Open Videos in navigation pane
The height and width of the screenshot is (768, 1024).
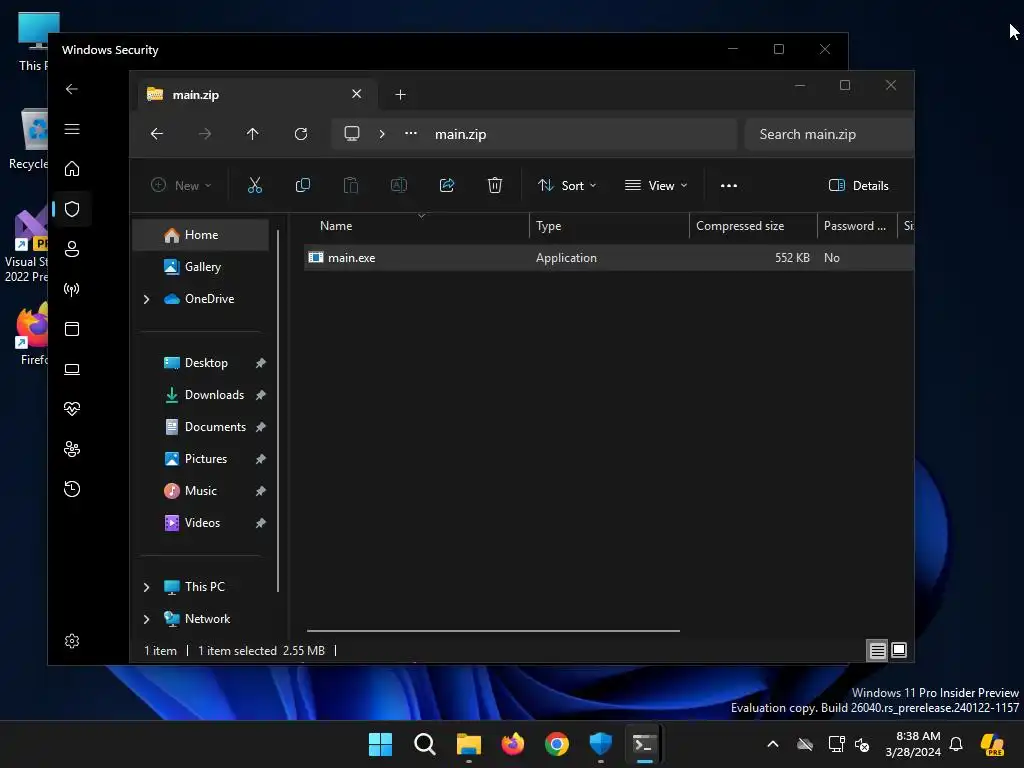(201, 523)
